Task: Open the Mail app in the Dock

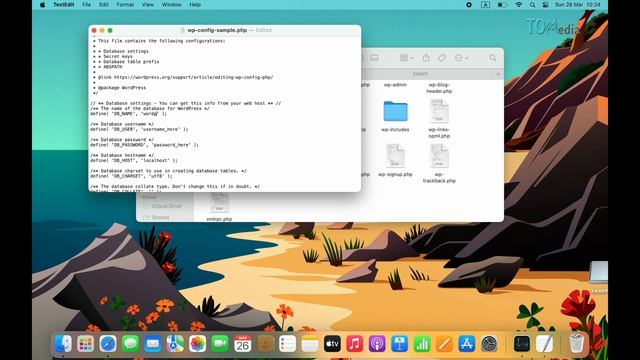Action: (153, 344)
